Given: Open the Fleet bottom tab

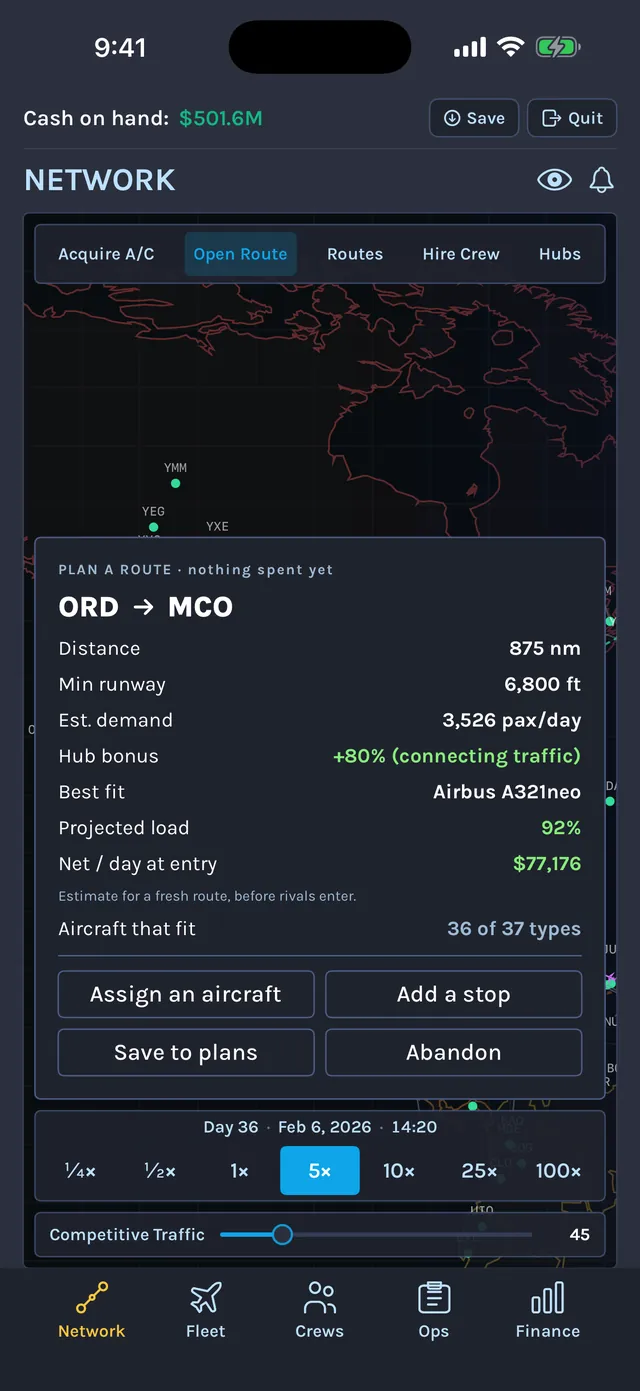Looking at the screenshot, I should point(206,1310).
